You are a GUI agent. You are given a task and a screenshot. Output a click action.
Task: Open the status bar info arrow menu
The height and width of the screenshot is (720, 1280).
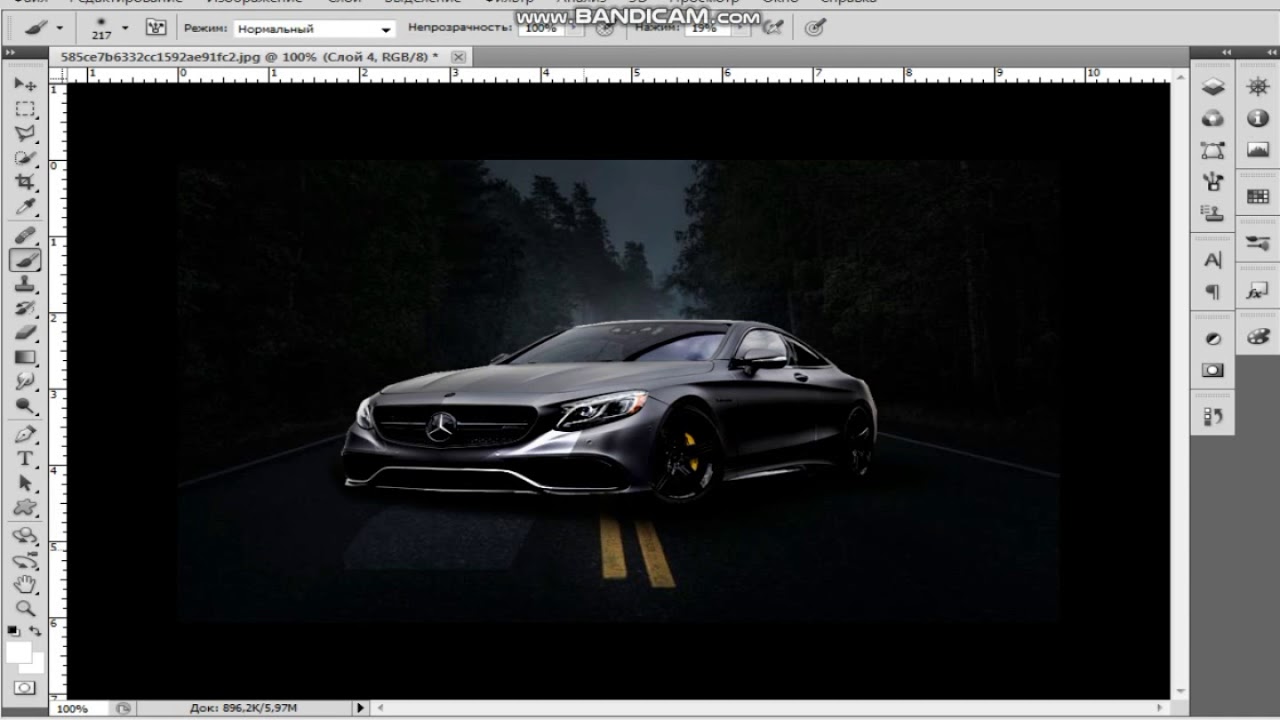click(x=361, y=708)
